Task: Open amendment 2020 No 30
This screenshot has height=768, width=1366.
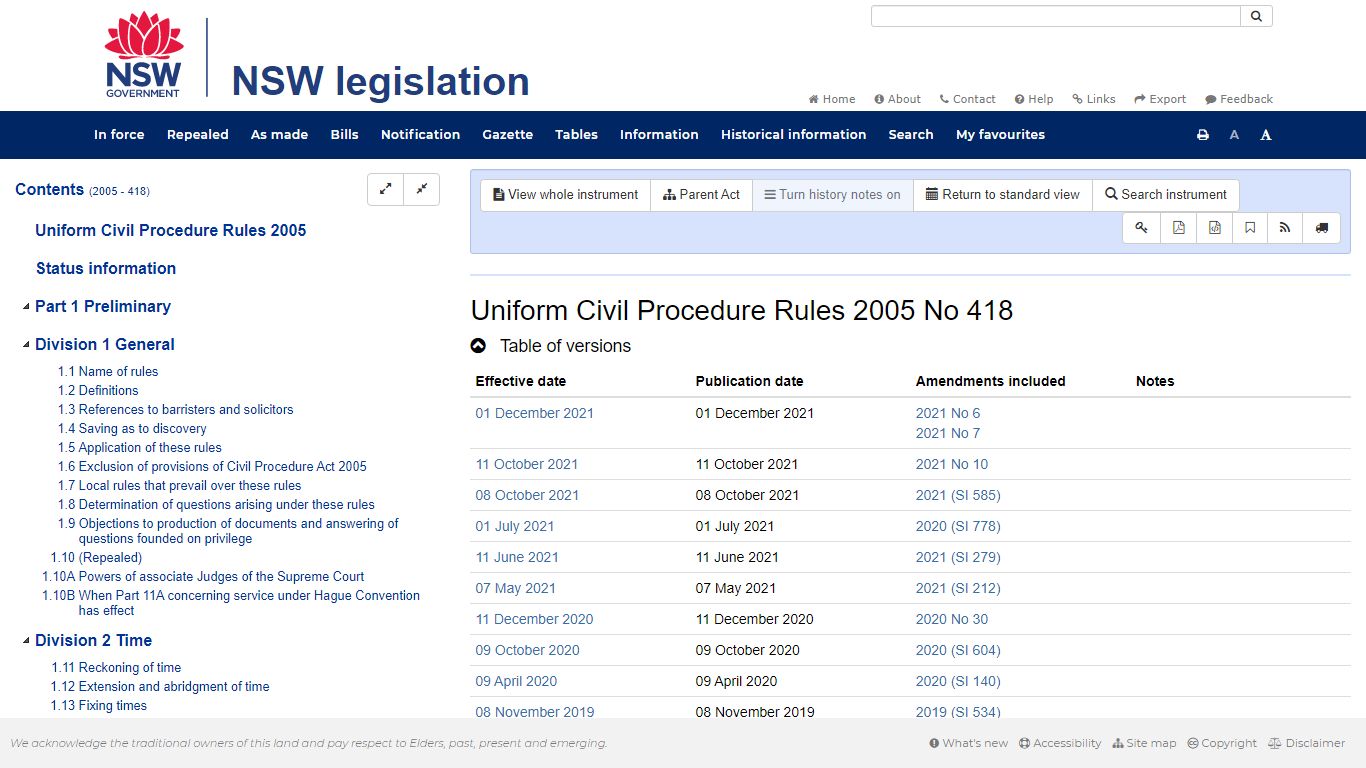Action: coord(952,620)
